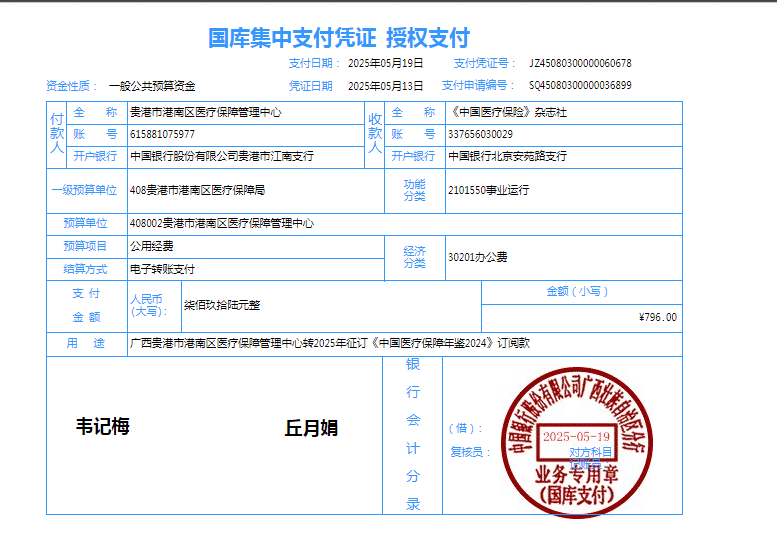Viewport: 777px width, 534px height.
Task: Click the （借） label
Action: [466, 428]
